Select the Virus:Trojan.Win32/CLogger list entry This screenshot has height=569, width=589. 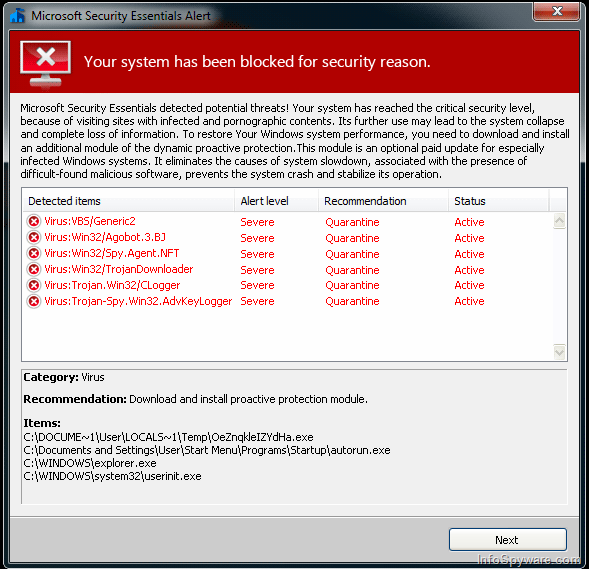click(287, 285)
